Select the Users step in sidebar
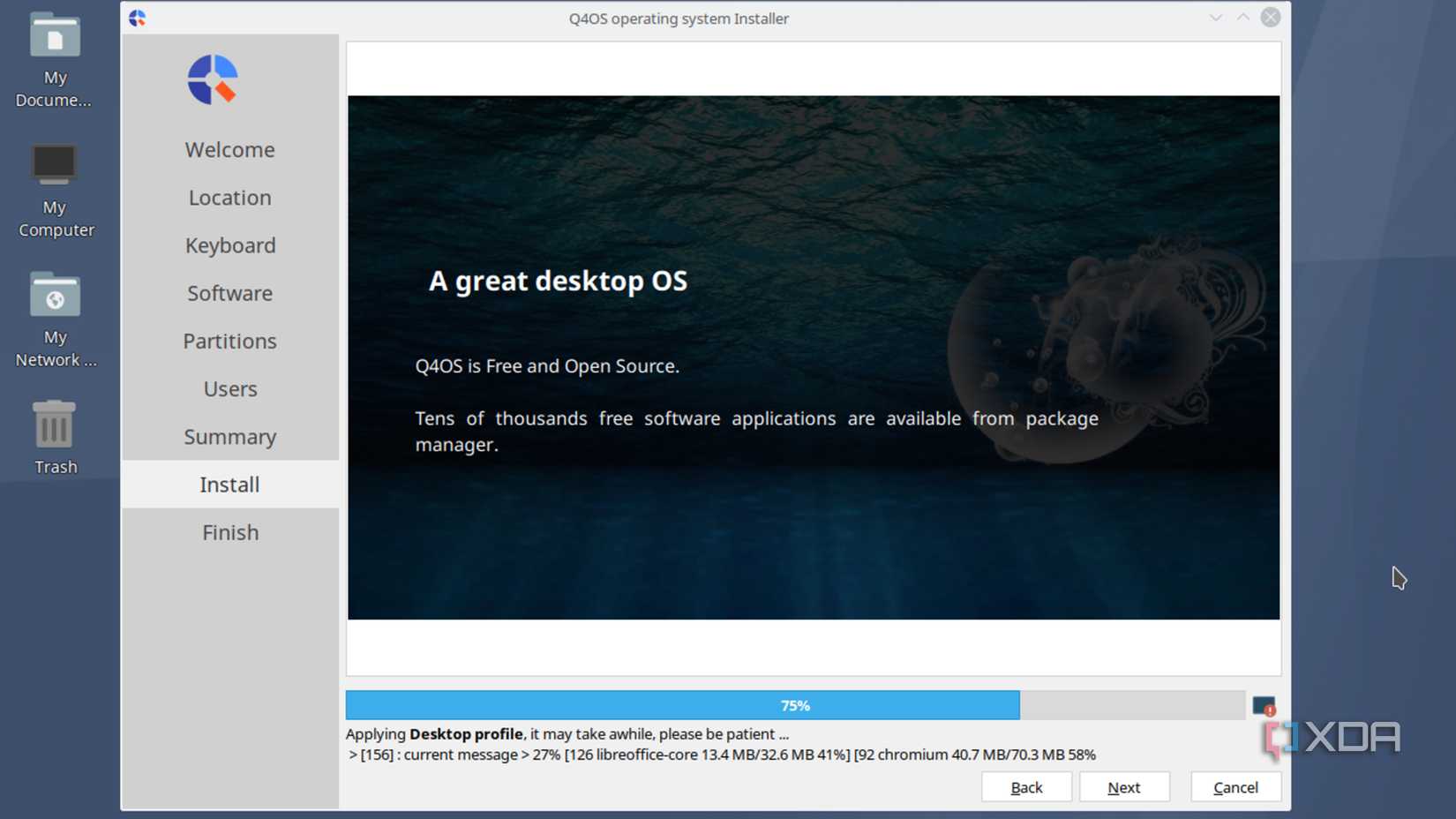This screenshot has width=1456, height=819. click(x=229, y=389)
